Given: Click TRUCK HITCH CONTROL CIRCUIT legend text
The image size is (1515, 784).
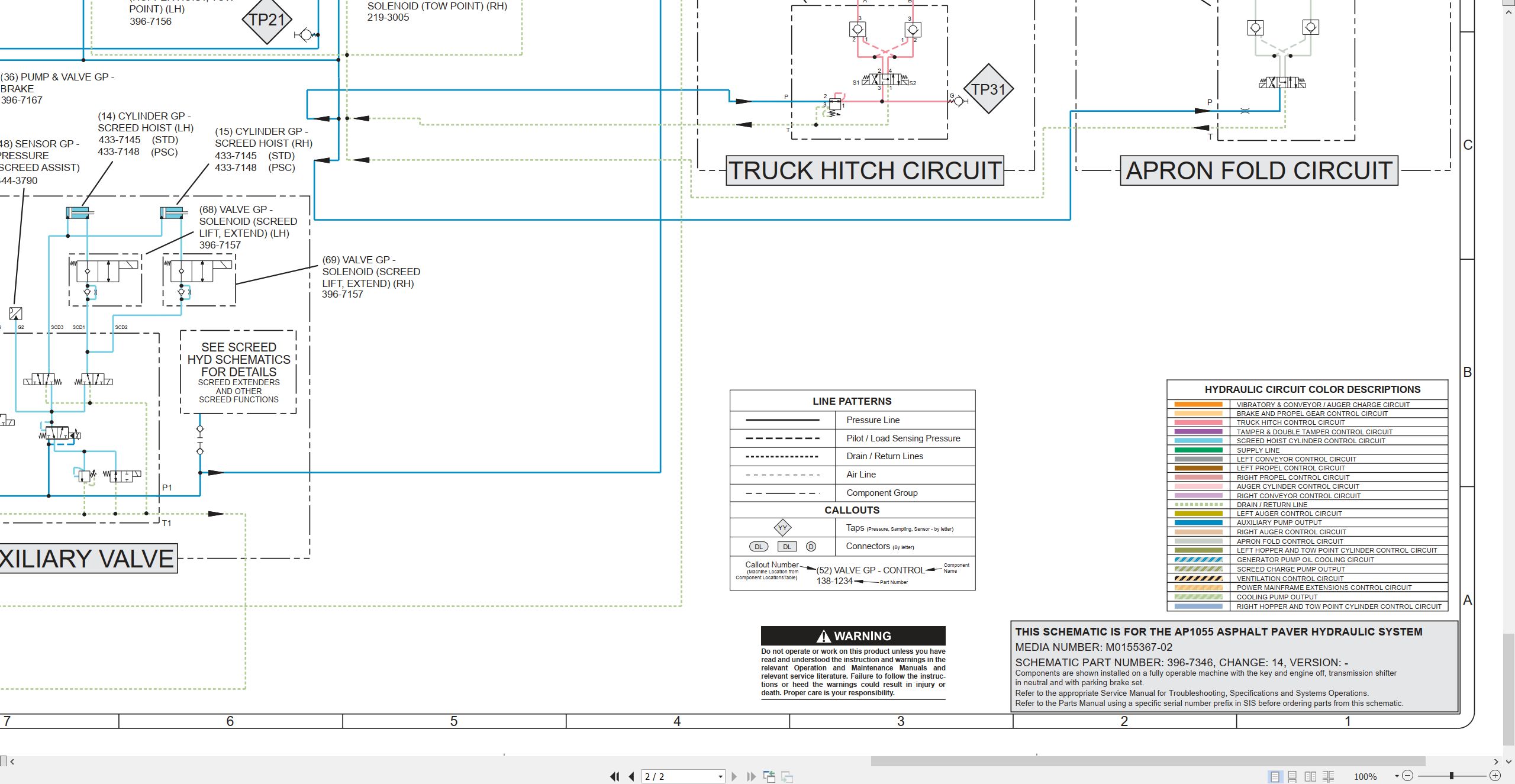Looking at the screenshot, I should pyautogui.click(x=1291, y=422).
